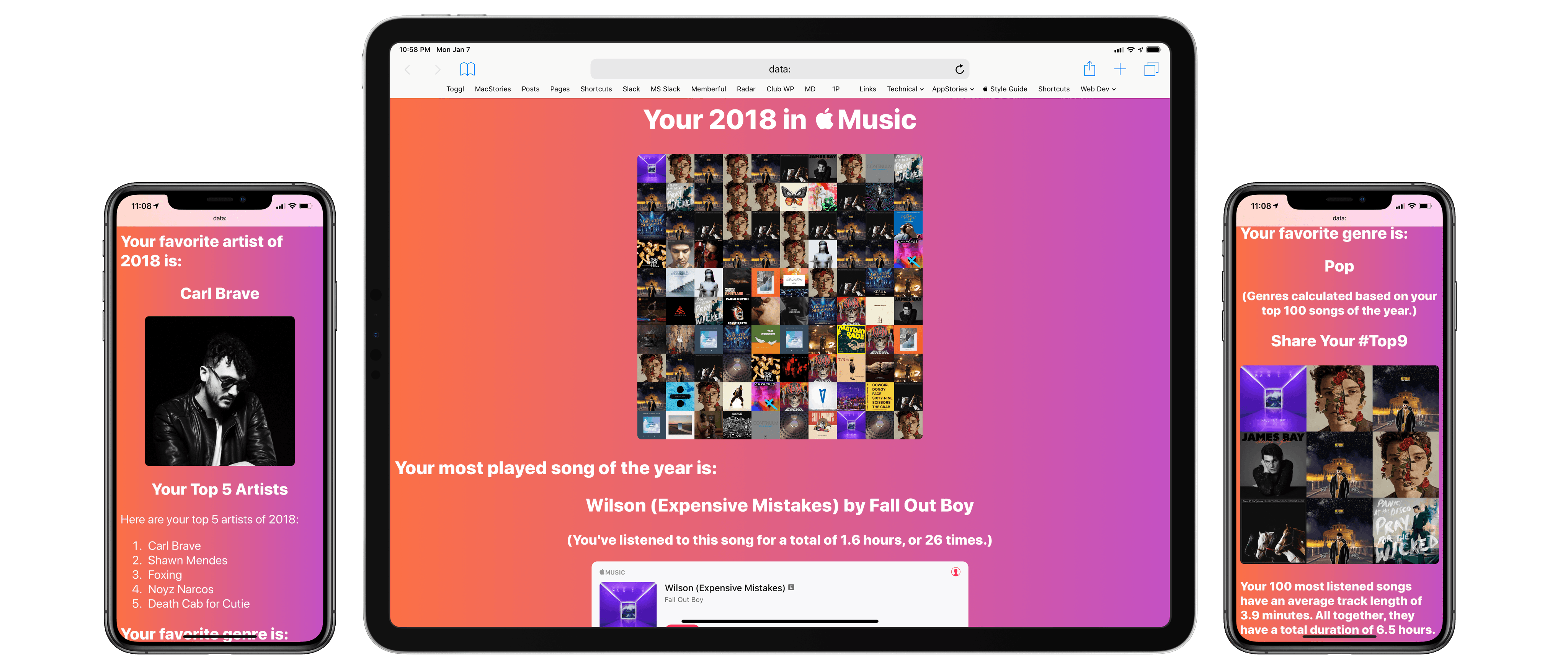This screenshot has height=669, width=1568.
Task: Tap the album art collage on iPad
Action: pyautogui.click(x=780, y=297)
